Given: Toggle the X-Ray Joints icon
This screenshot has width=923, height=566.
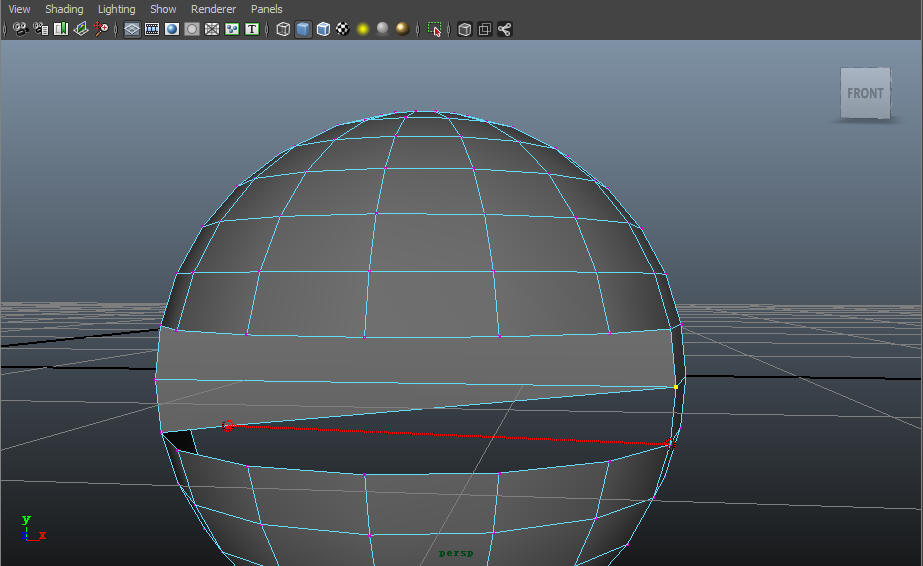Looking at the screenshot, I should click(x=504, y=29).
